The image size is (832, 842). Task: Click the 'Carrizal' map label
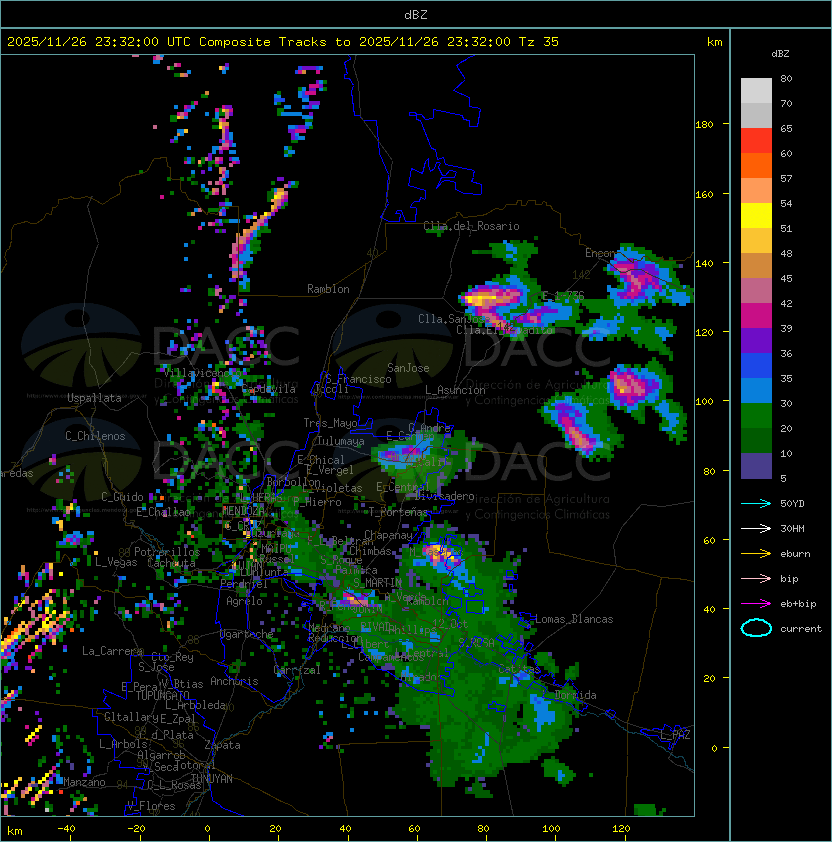click(x=297, y=670)
